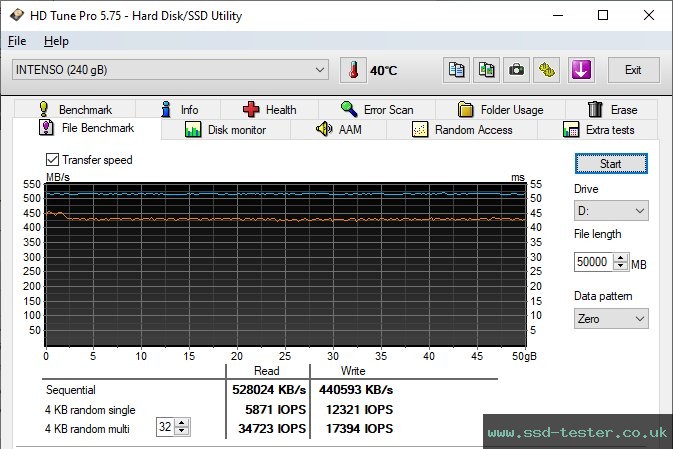Open options via the wrench icon

tap(546, 70)
